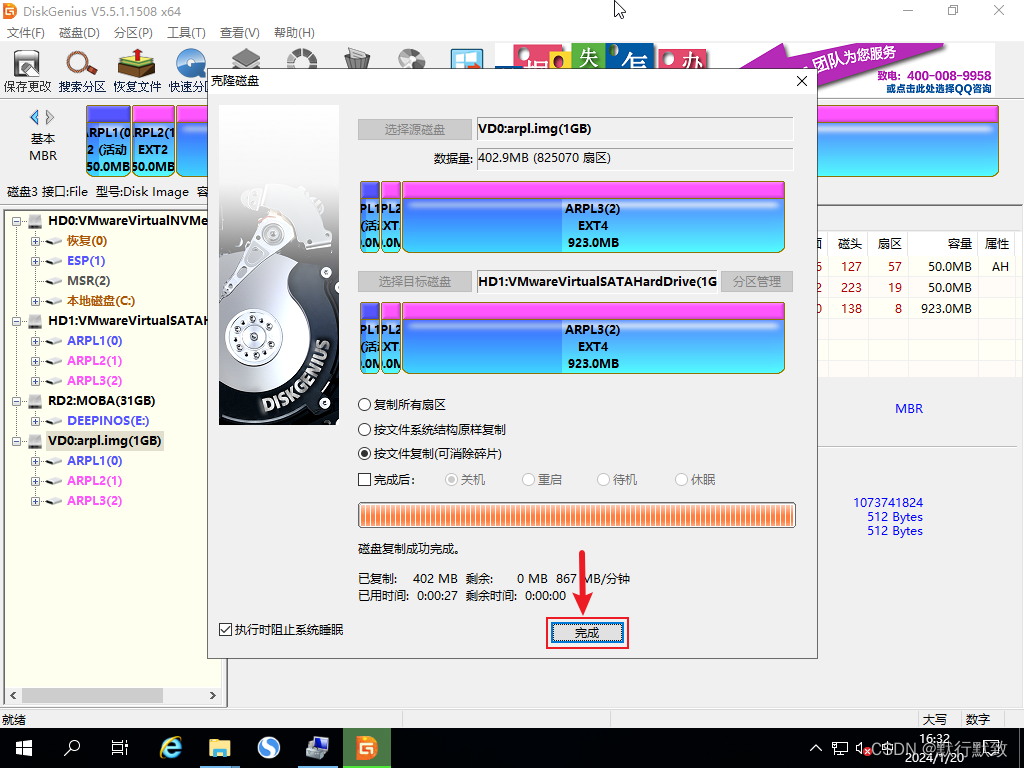Image resolution: width=1024 pixels, height=768 pixels.
Task: Select ARPL3(2) under VD0:arpl.img
Action: pos(95,501)
